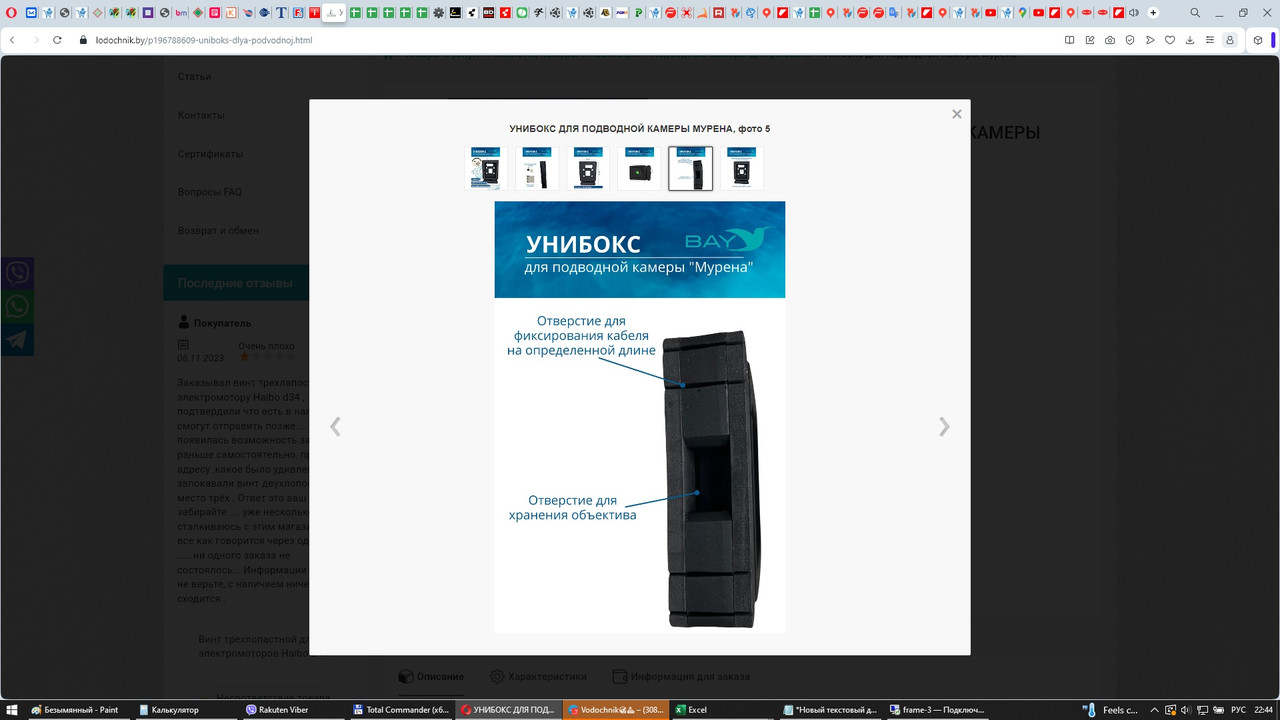Open extensions cube icon

(x=1258, y=40)
